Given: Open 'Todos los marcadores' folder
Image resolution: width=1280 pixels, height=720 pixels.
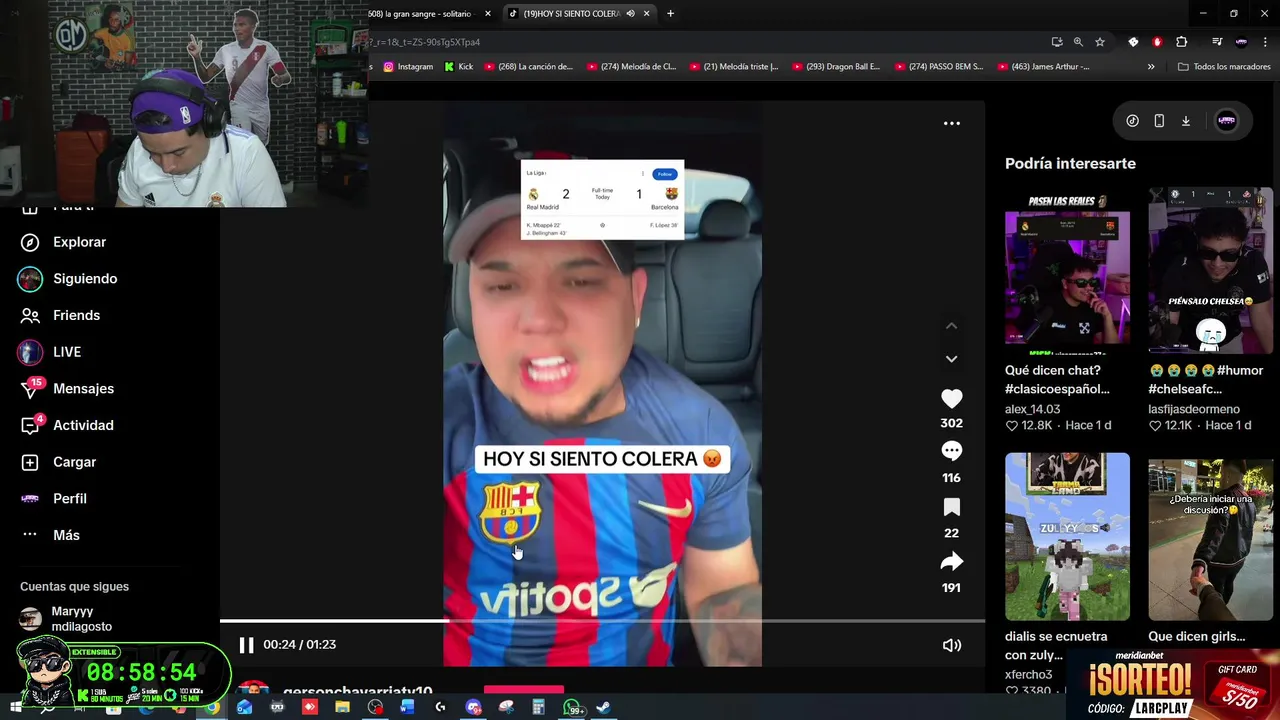Looking at the screenshot, I should click(x=1224, y=67).
